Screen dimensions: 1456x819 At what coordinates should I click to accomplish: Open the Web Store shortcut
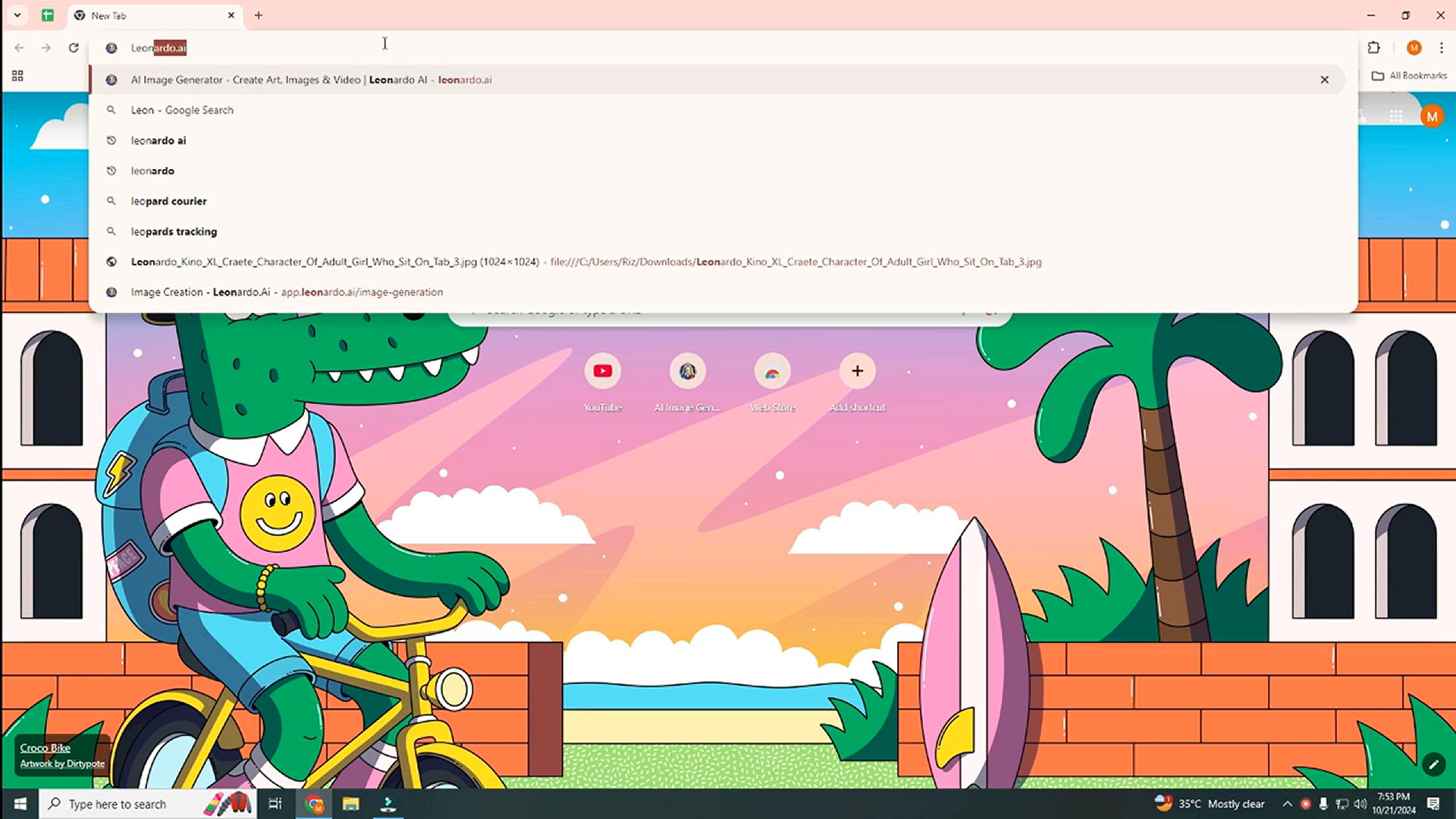click(x=772, y=372)
